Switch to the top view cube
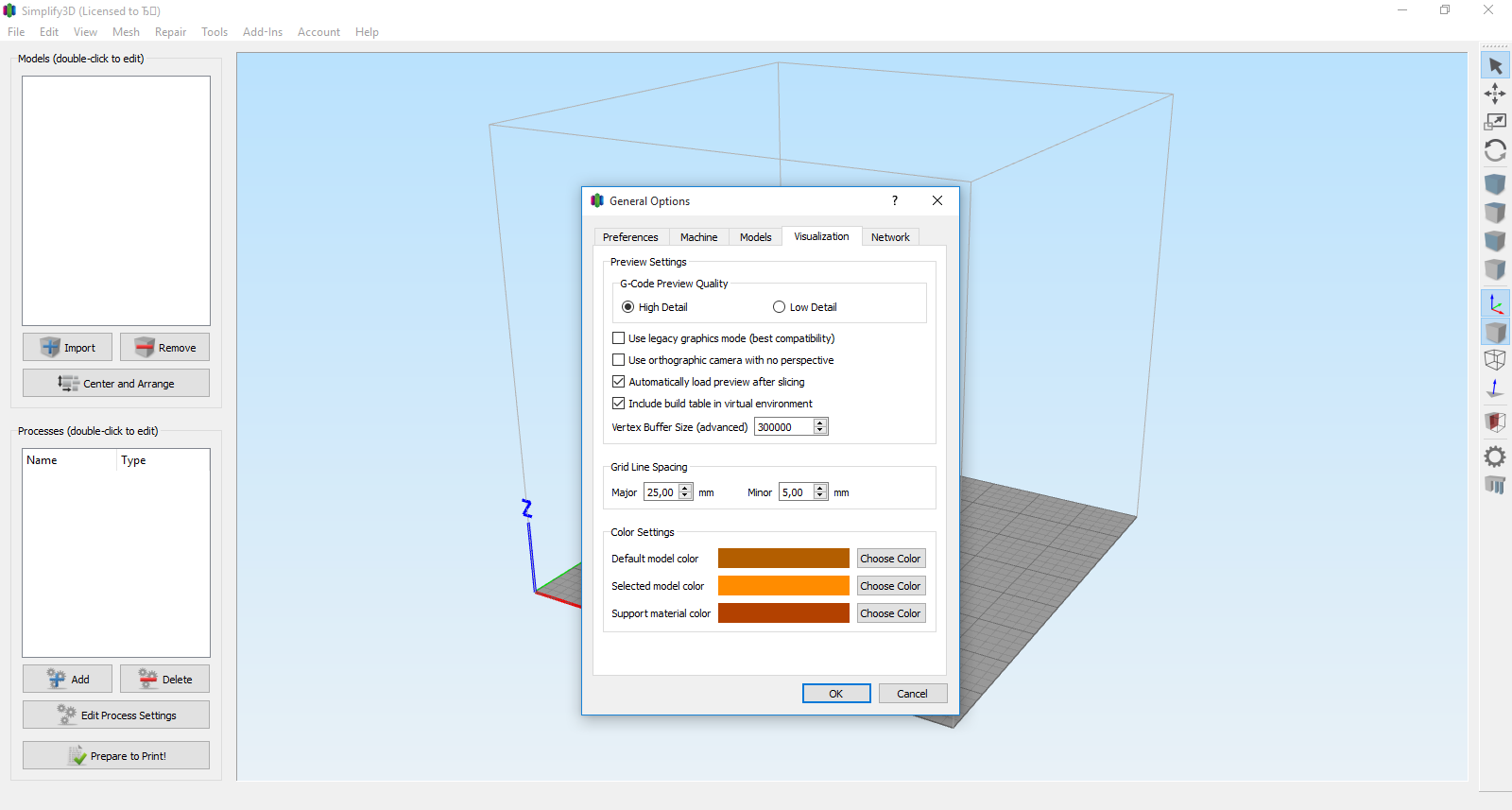Viewport: 1512px width, 810px height. 1495,212
